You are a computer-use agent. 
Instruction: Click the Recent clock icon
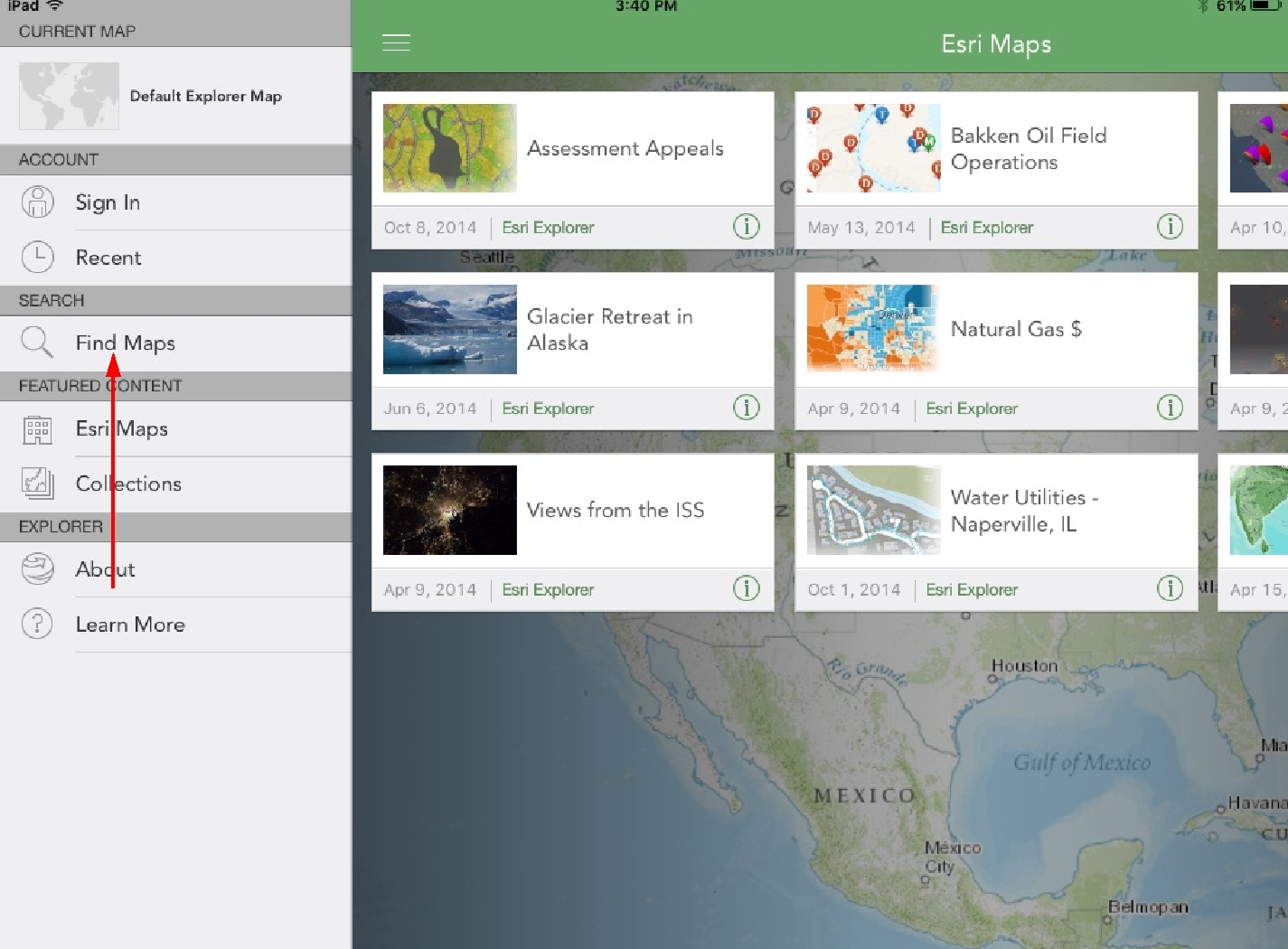37,258
